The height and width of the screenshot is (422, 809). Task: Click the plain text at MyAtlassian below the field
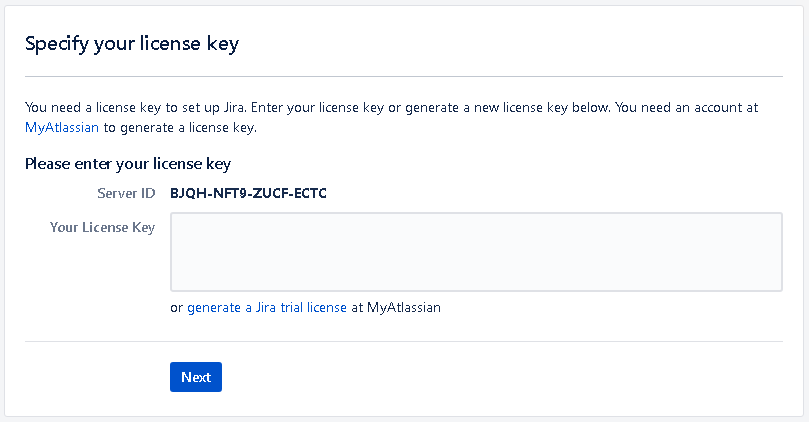click(x=396, y=308)
